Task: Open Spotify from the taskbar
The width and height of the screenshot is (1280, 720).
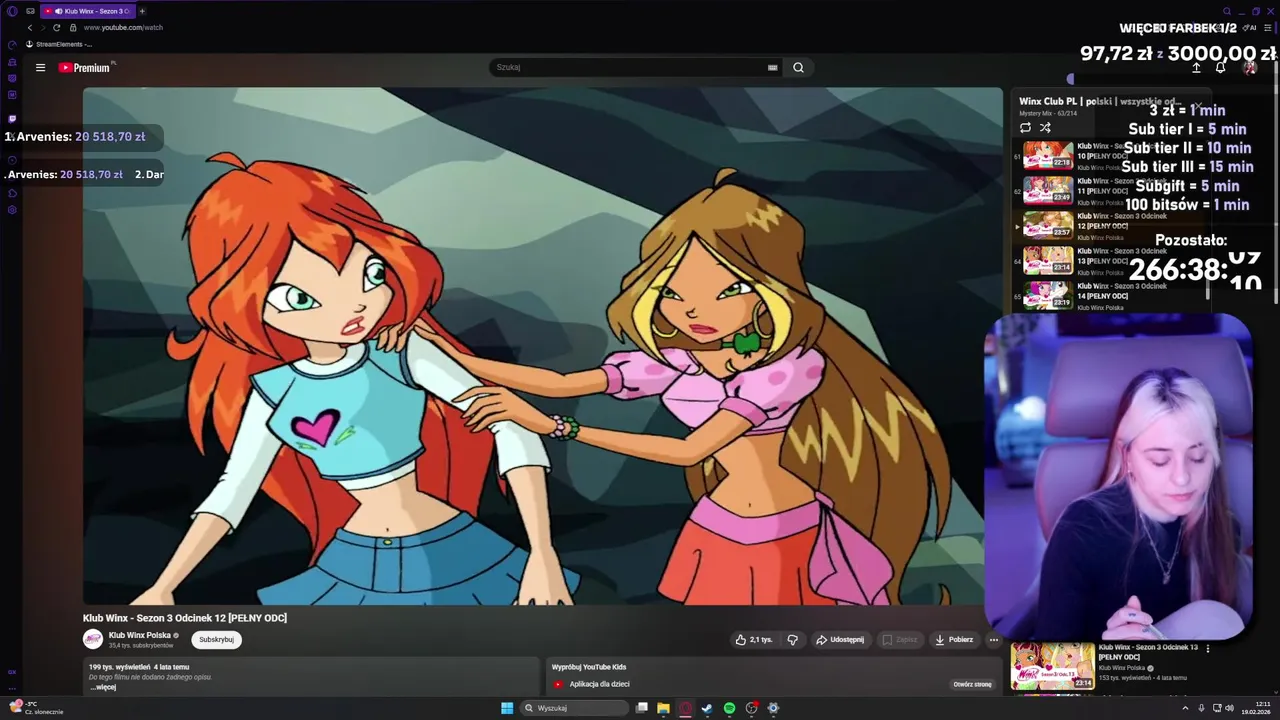Action: coord(729,708)
